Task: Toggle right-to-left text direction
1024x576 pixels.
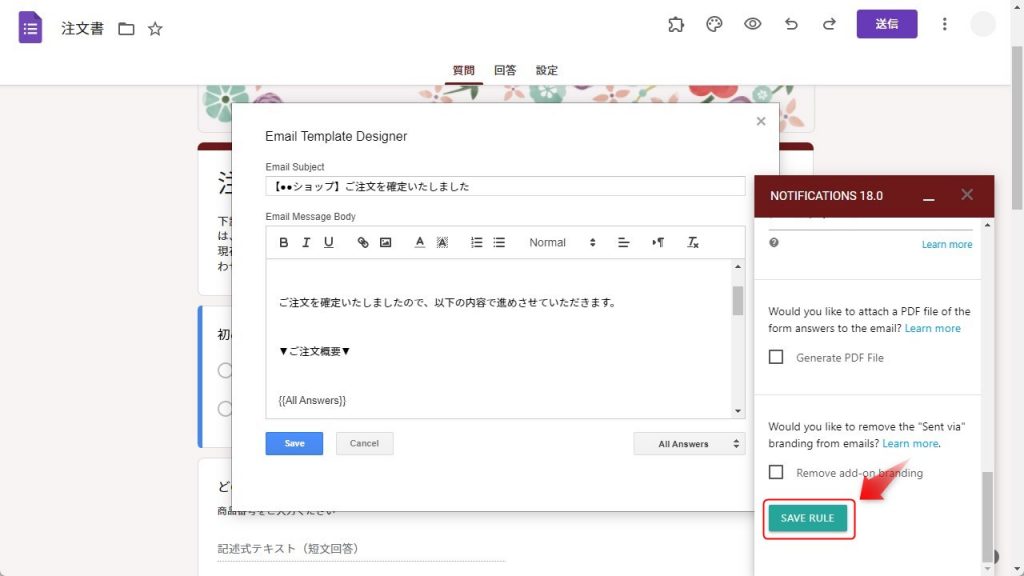Action: pyautogui.click(x=658, y=242)
